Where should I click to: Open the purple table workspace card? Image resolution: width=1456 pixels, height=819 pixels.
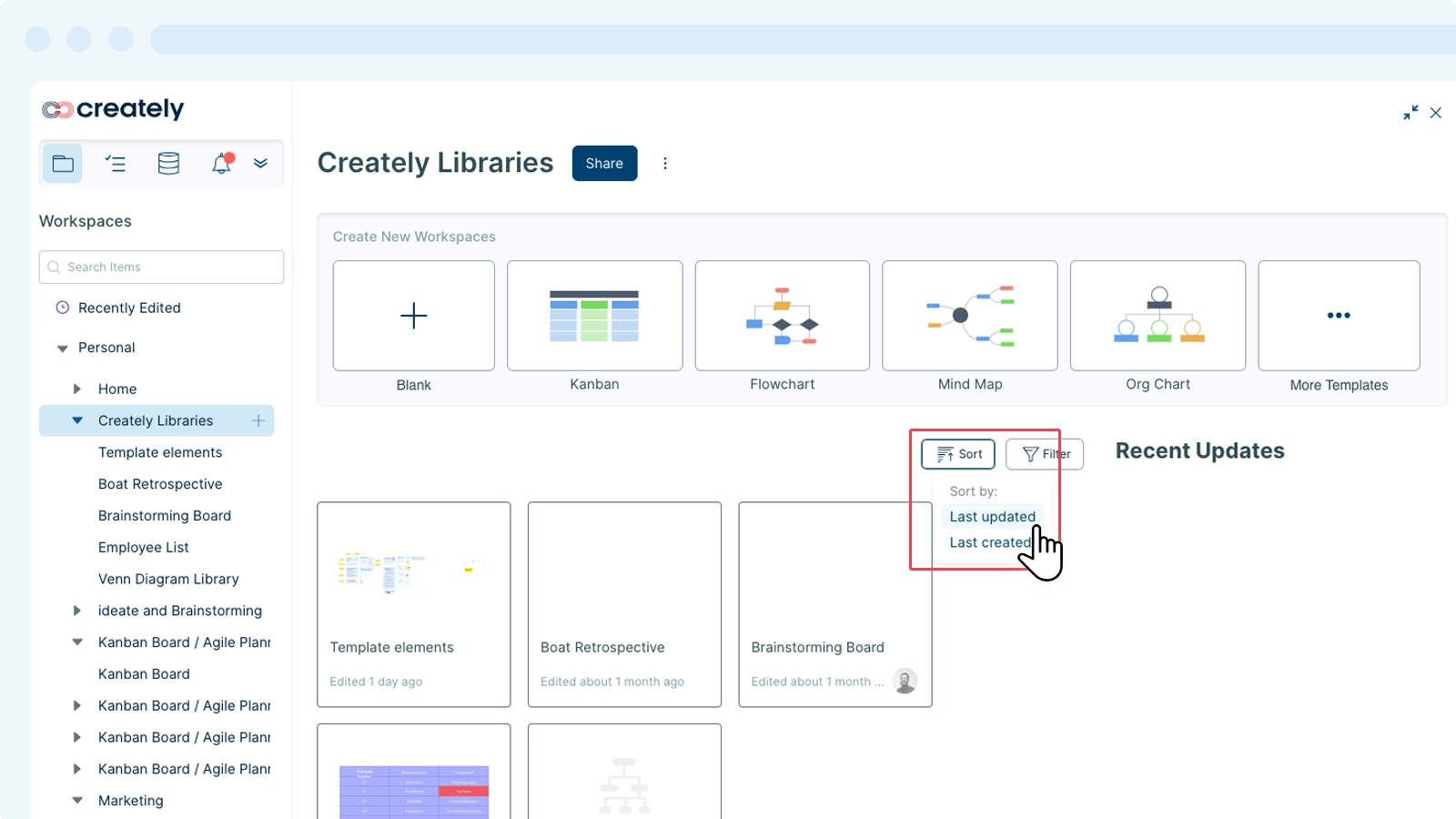coord(414,772)
